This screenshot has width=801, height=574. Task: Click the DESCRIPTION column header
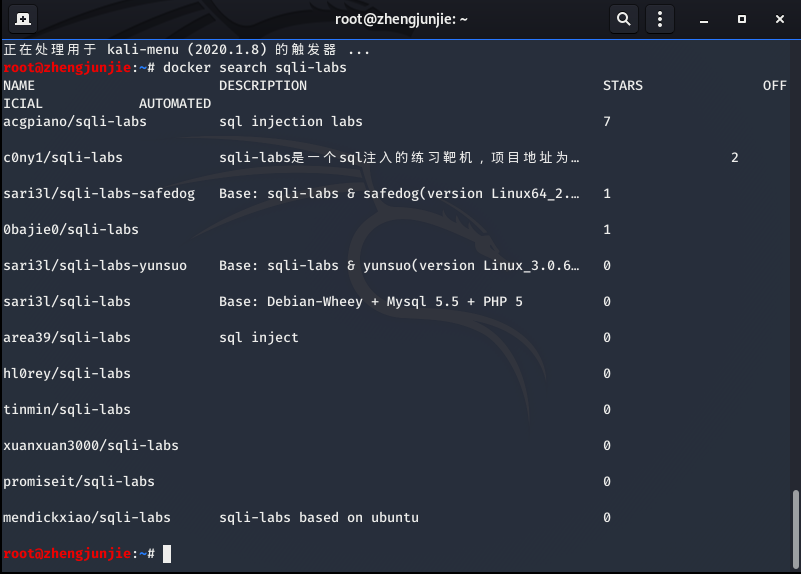tap(263, 85)
